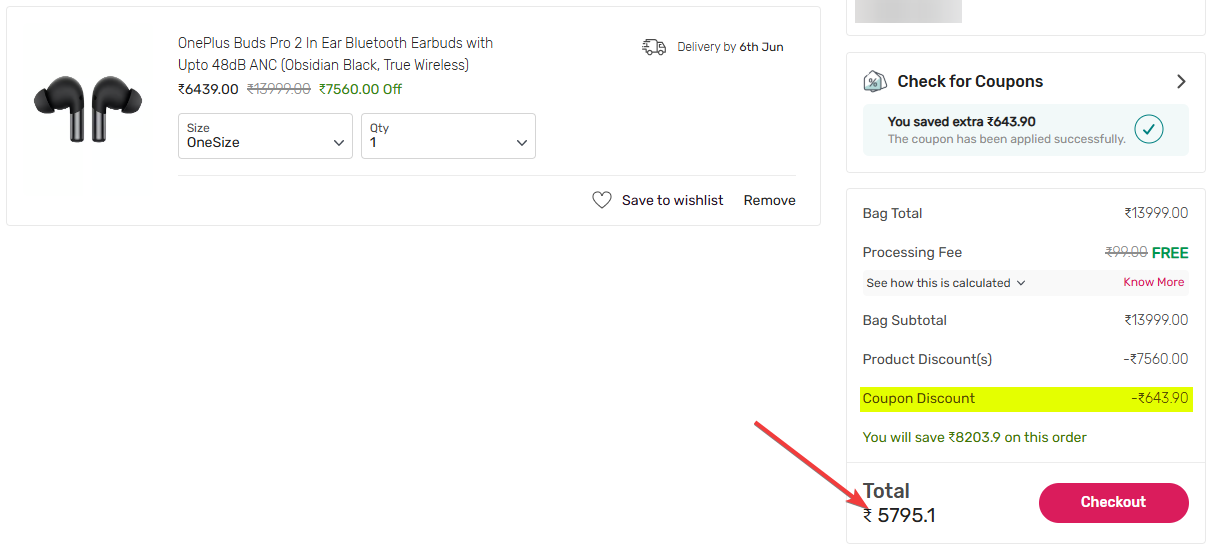Viewport: 1210px width, 560px height.
Task: Click the Know More link
Action: [1153, 282]
